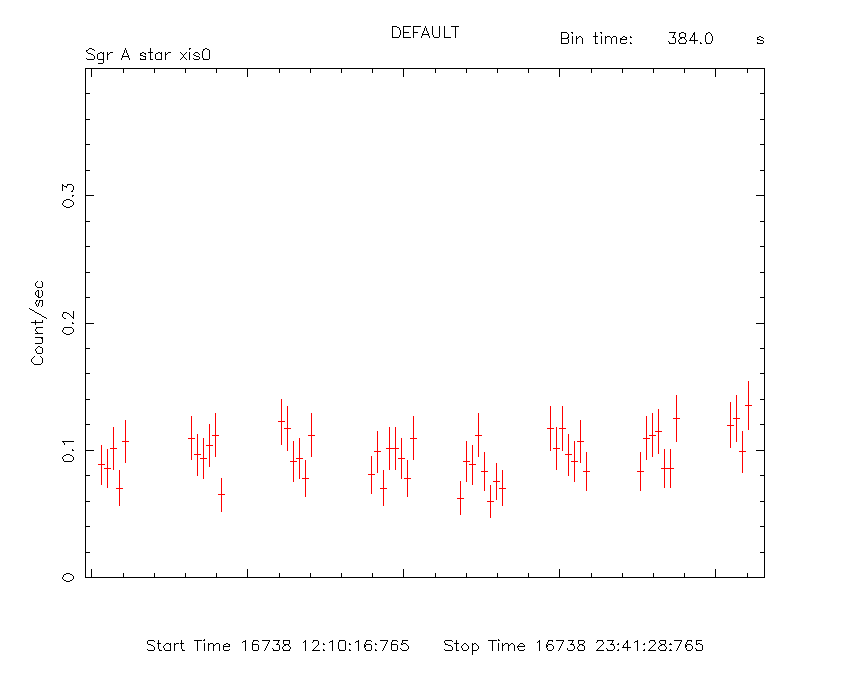Select the "Start Time 16738 12:10:16:765" text

click(x=278, y=646)
